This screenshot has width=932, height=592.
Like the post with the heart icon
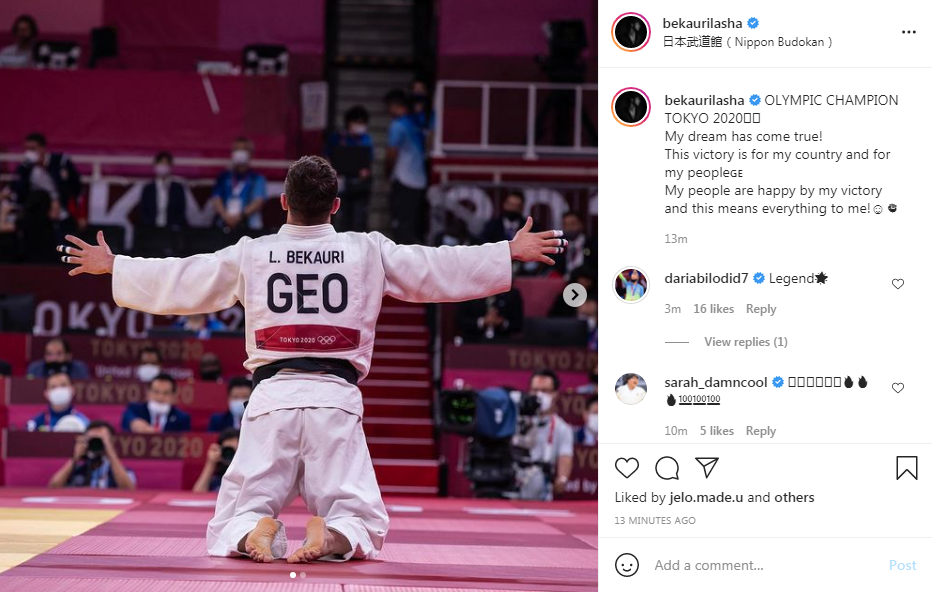(x=626, y=468)
